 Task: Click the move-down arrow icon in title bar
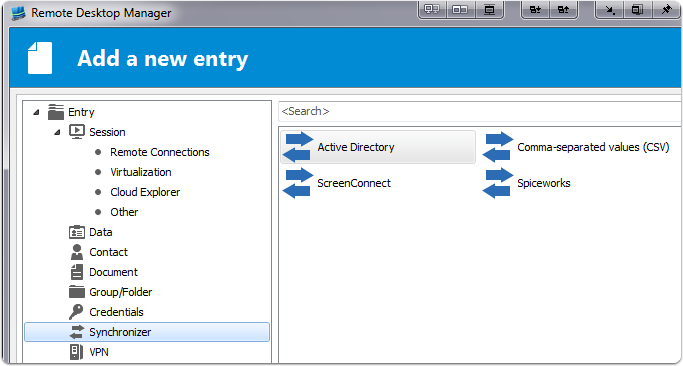point(535,10)
